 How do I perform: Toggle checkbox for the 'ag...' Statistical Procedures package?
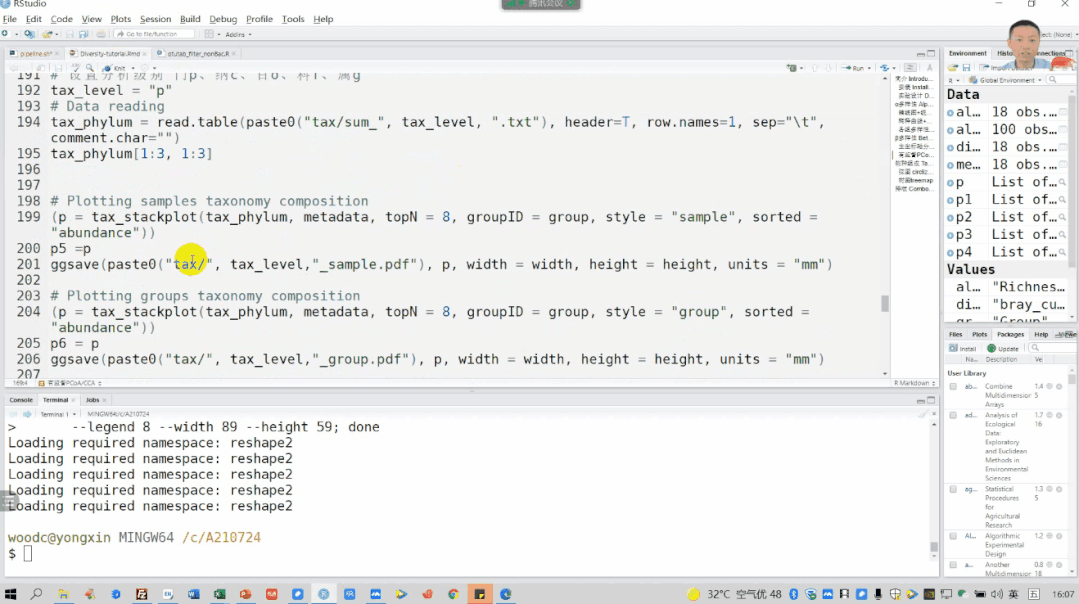(953, 489)
